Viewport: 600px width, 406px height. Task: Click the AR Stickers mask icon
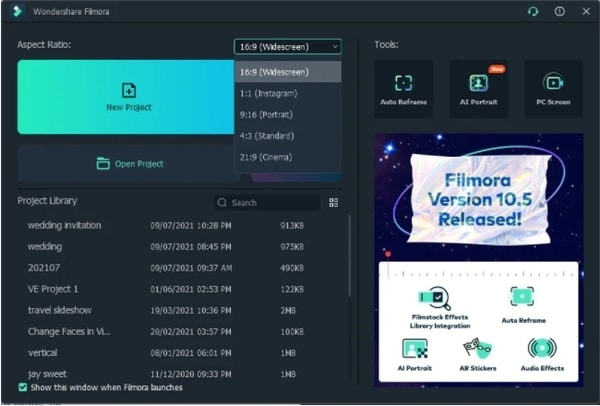pos(477,347)
